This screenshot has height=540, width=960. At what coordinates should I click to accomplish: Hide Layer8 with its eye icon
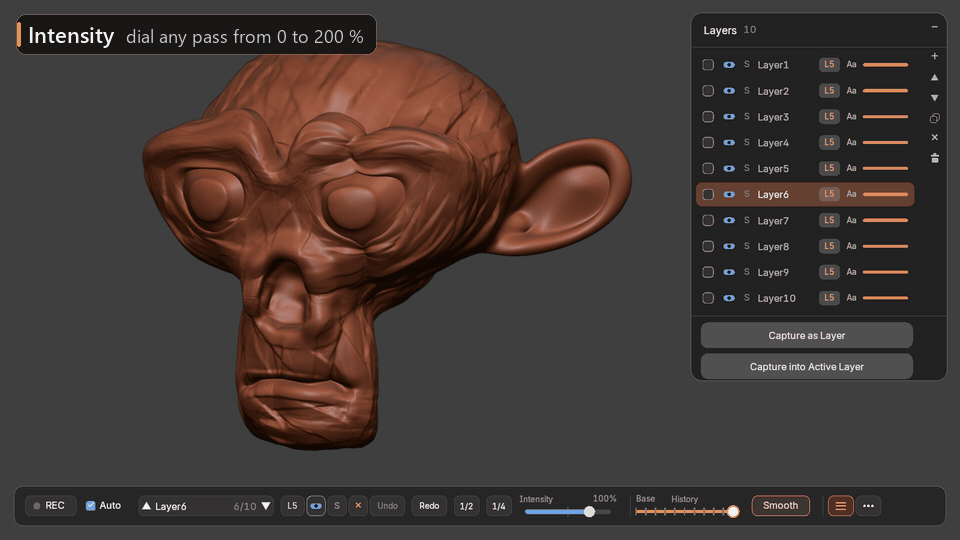pos(729,246)
